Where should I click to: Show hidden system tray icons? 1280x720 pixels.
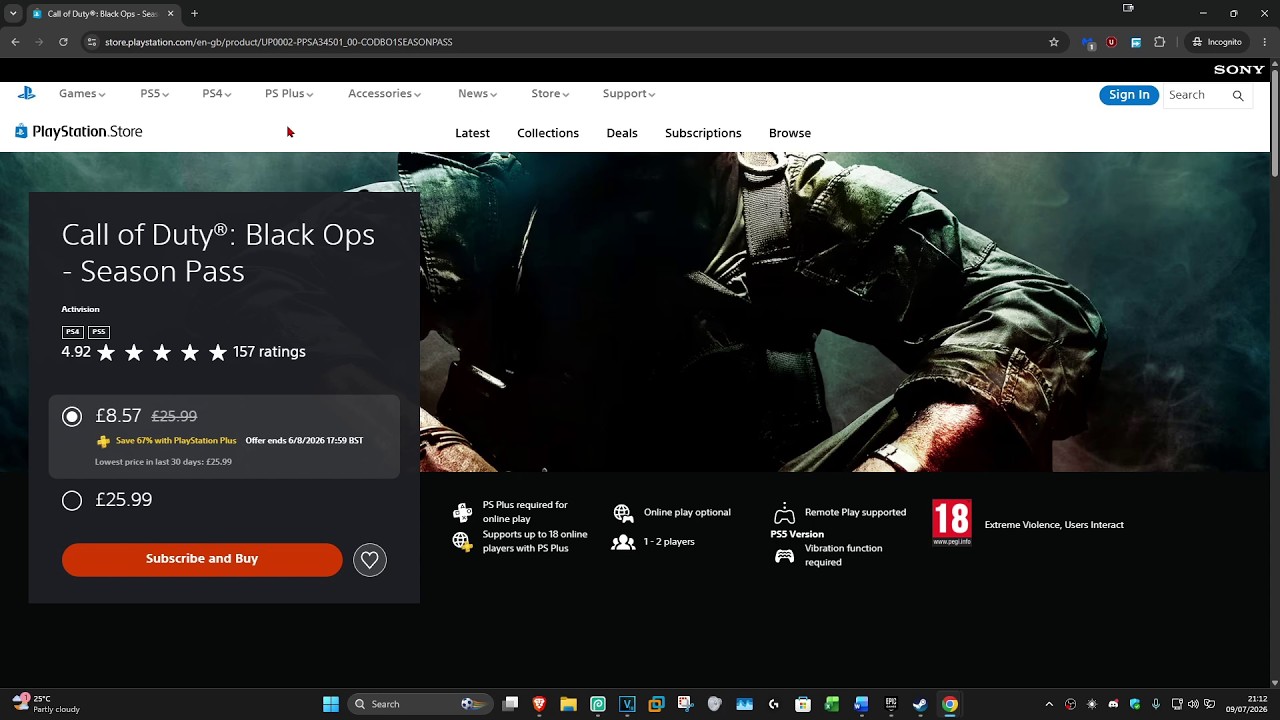tap(1049, 704)
